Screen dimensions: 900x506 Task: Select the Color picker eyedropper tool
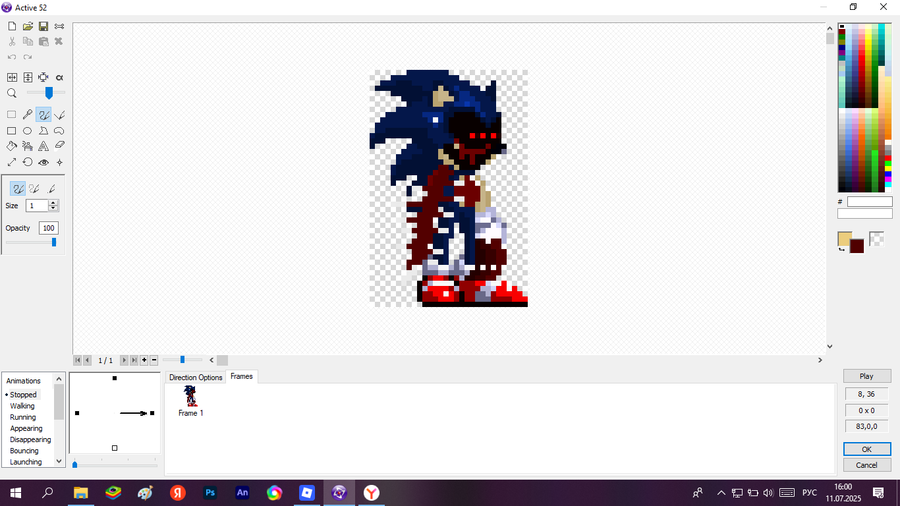(28, 115)
